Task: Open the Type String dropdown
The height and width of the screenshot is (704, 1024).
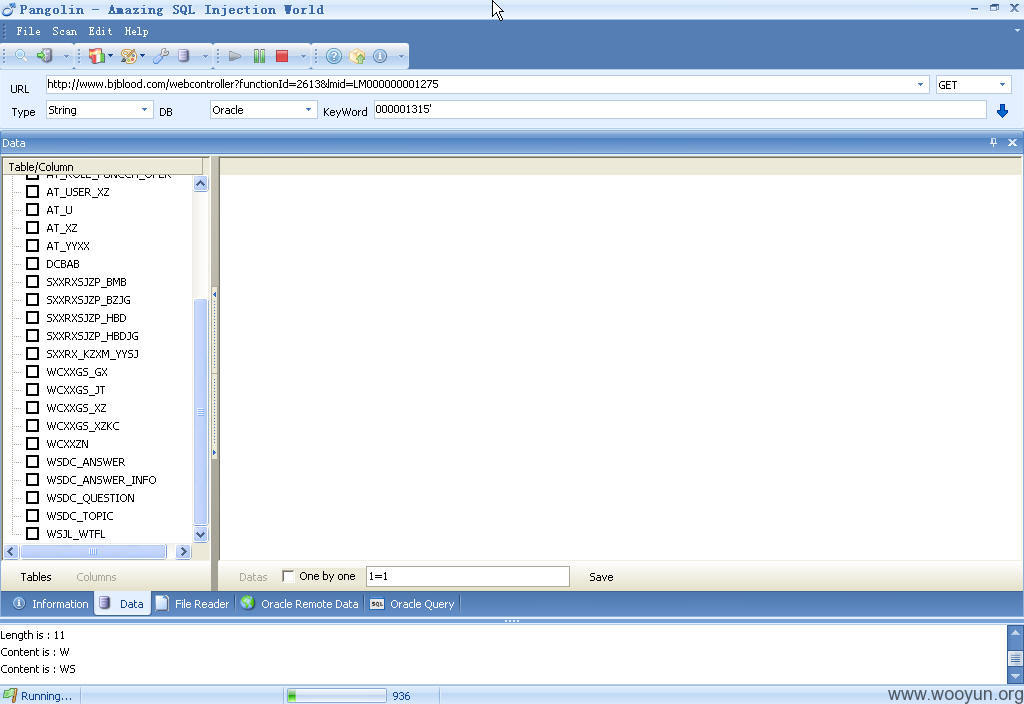Action: click(x=144, y=110)
